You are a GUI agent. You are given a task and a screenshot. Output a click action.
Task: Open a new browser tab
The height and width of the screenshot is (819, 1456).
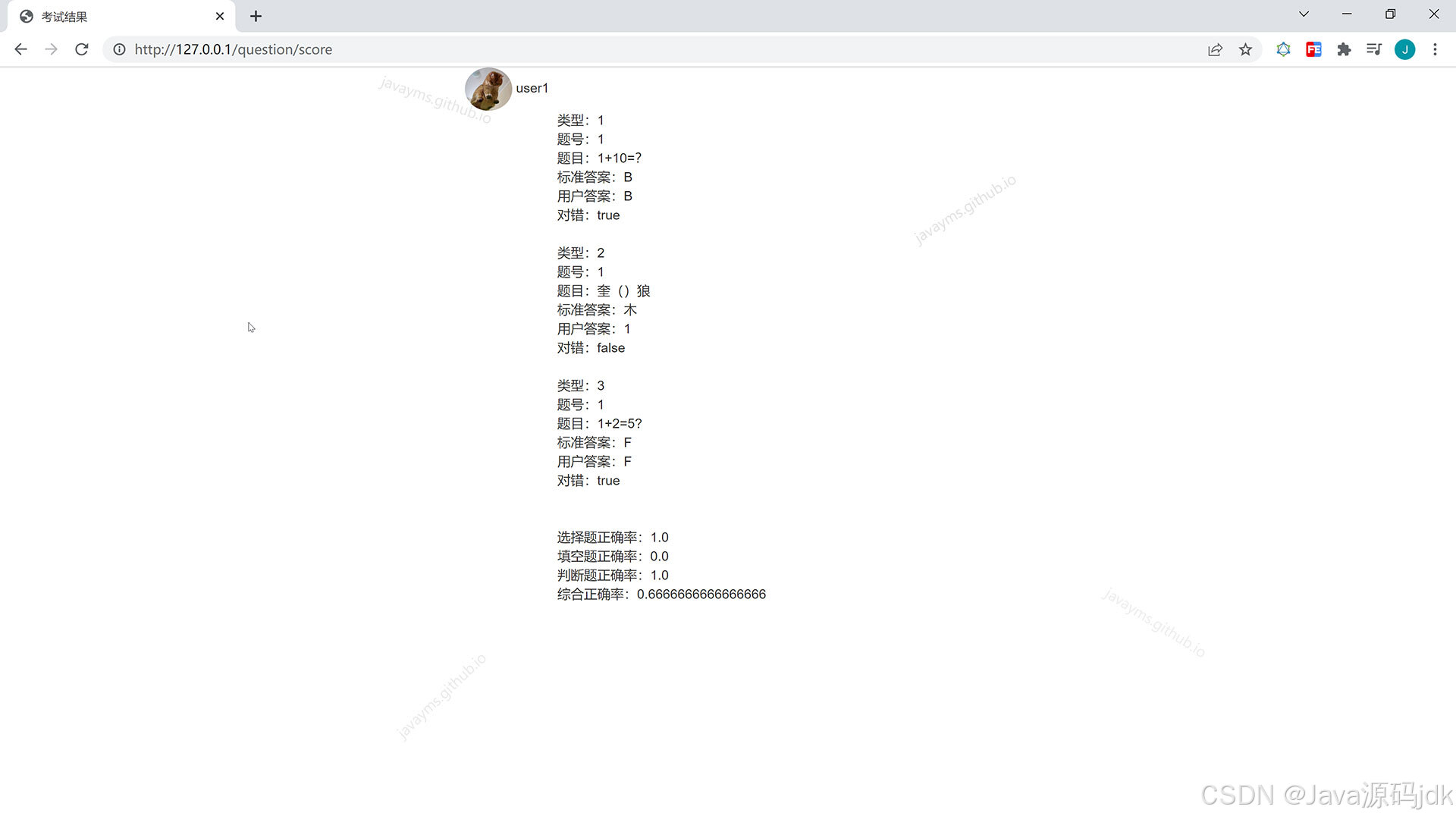(256, 16)
